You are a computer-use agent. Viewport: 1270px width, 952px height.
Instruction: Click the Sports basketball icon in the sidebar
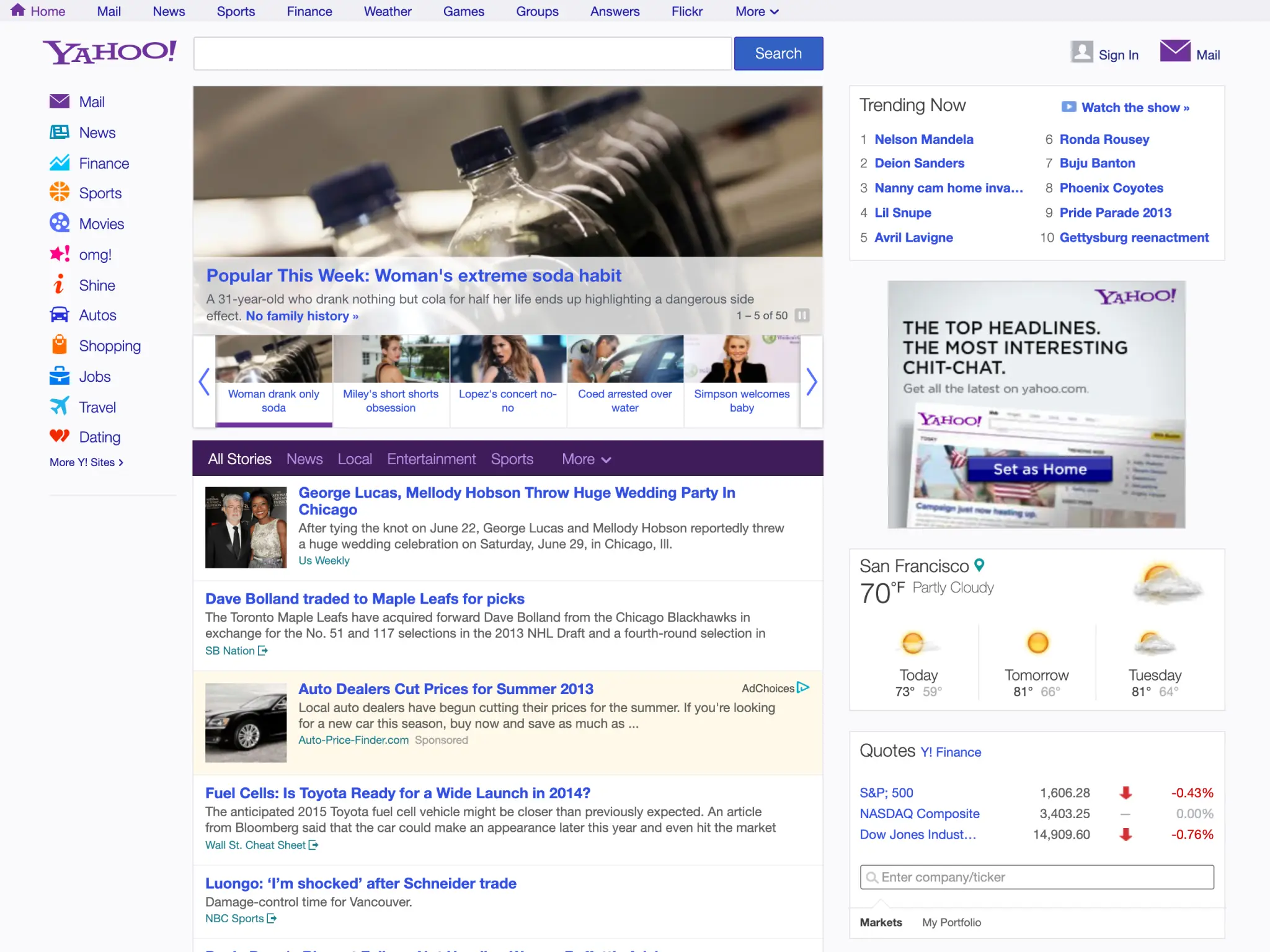pos(60,192)
